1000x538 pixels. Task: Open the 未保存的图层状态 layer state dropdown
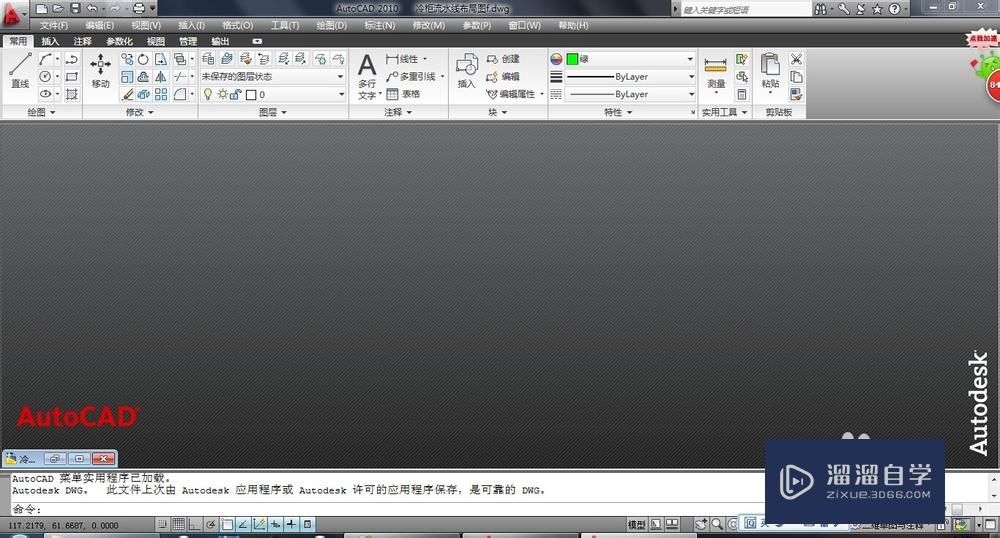273,76
